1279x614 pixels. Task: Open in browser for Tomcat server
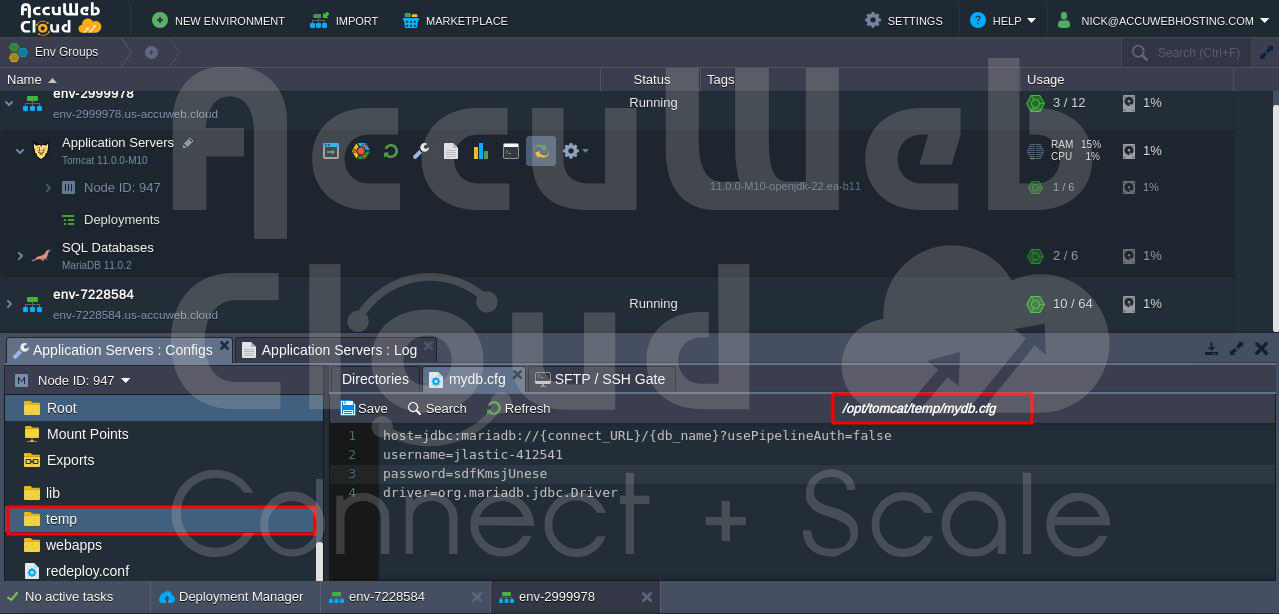coord(331,151)
